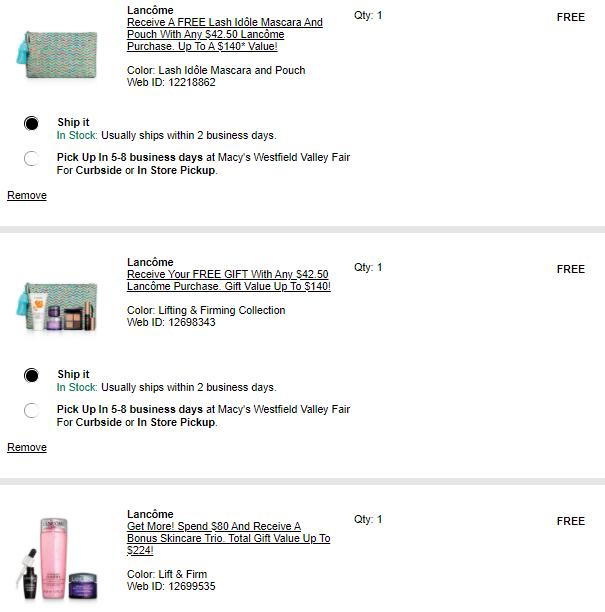The image size is (605, 612).
Task: Select 'Ship it' for the Lash Idôle Mascara pouch
Action: click(32, 123)
